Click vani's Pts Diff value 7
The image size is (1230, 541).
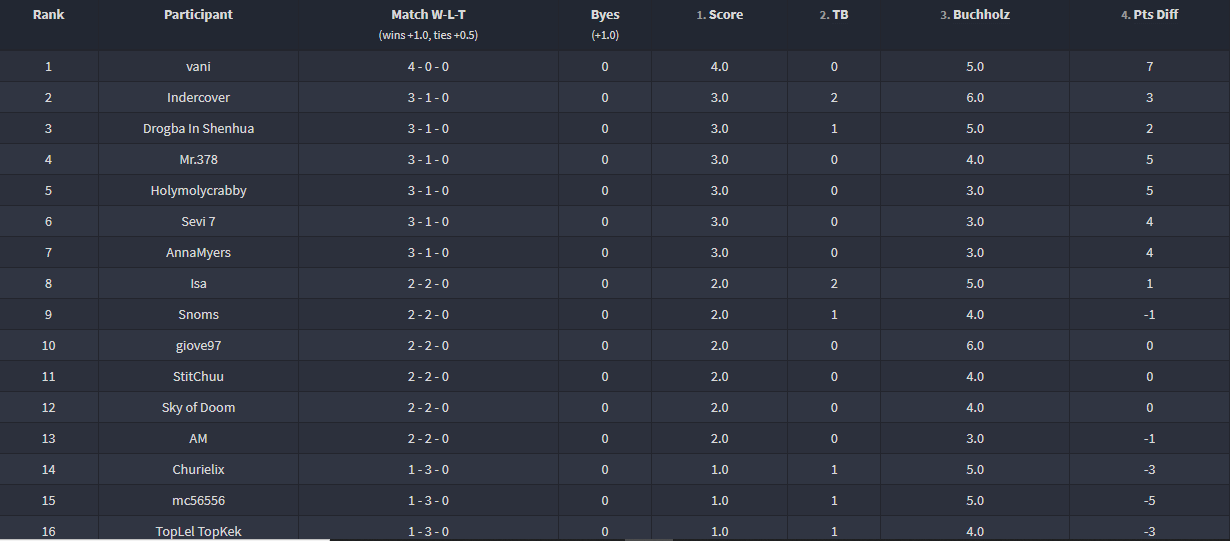[1150, 67]
